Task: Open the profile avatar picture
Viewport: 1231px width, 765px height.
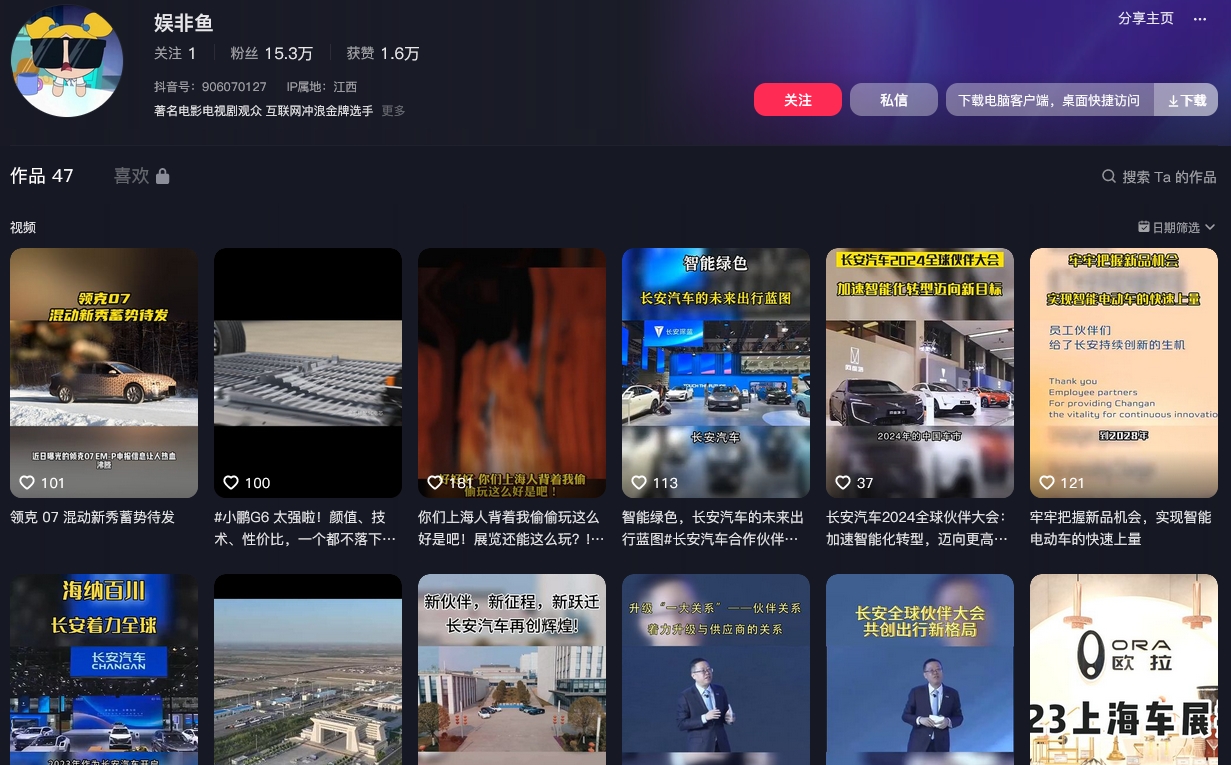Action: click(x=67, y=62)
